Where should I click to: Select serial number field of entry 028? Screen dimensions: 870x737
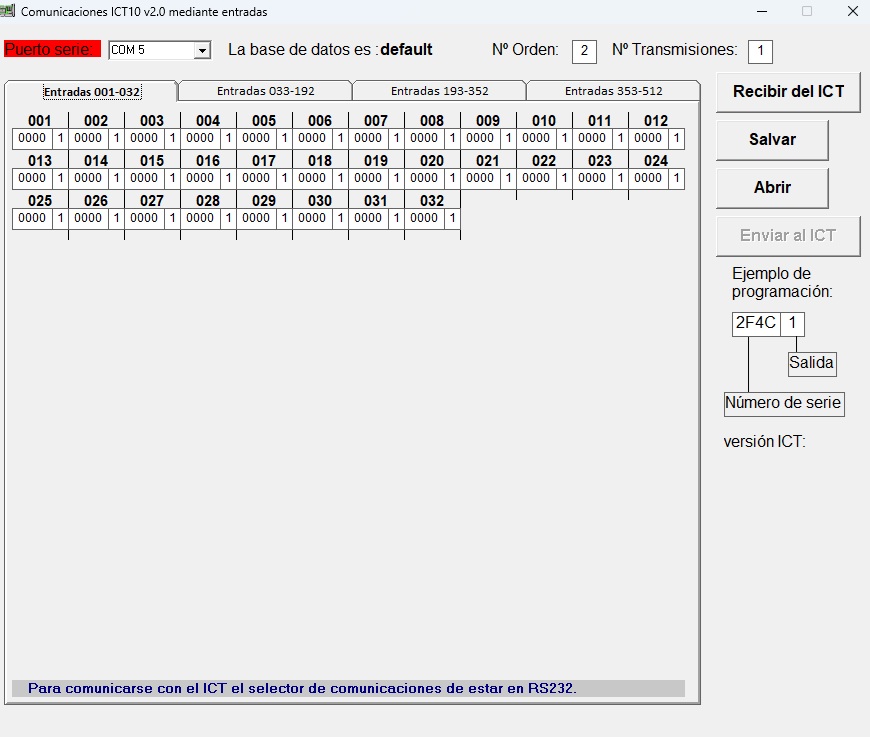(x=200, y=218)
